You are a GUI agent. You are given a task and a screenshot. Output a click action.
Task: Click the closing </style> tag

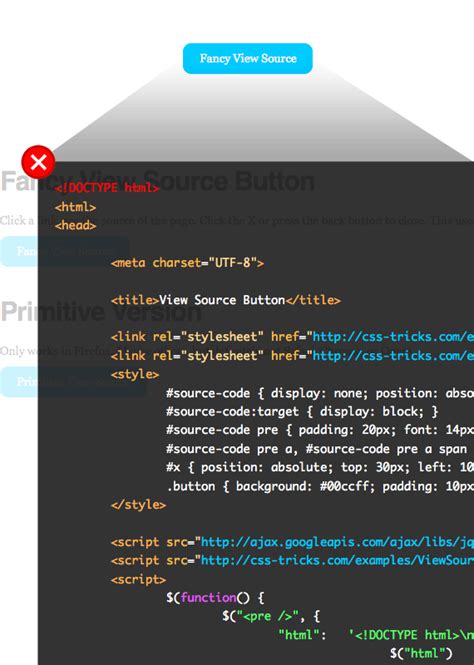click(138, 505)
